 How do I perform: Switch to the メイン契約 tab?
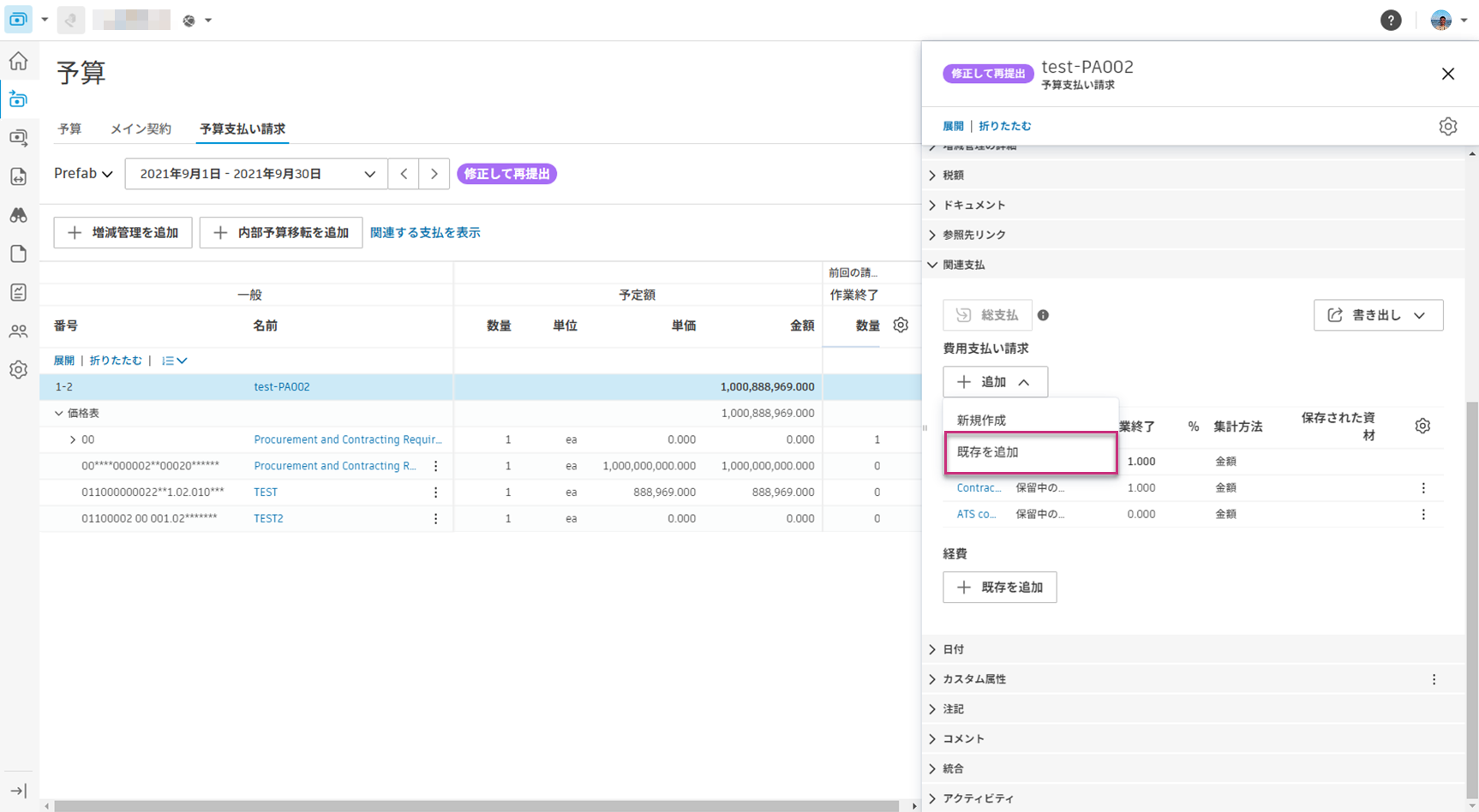coord(141,128)
